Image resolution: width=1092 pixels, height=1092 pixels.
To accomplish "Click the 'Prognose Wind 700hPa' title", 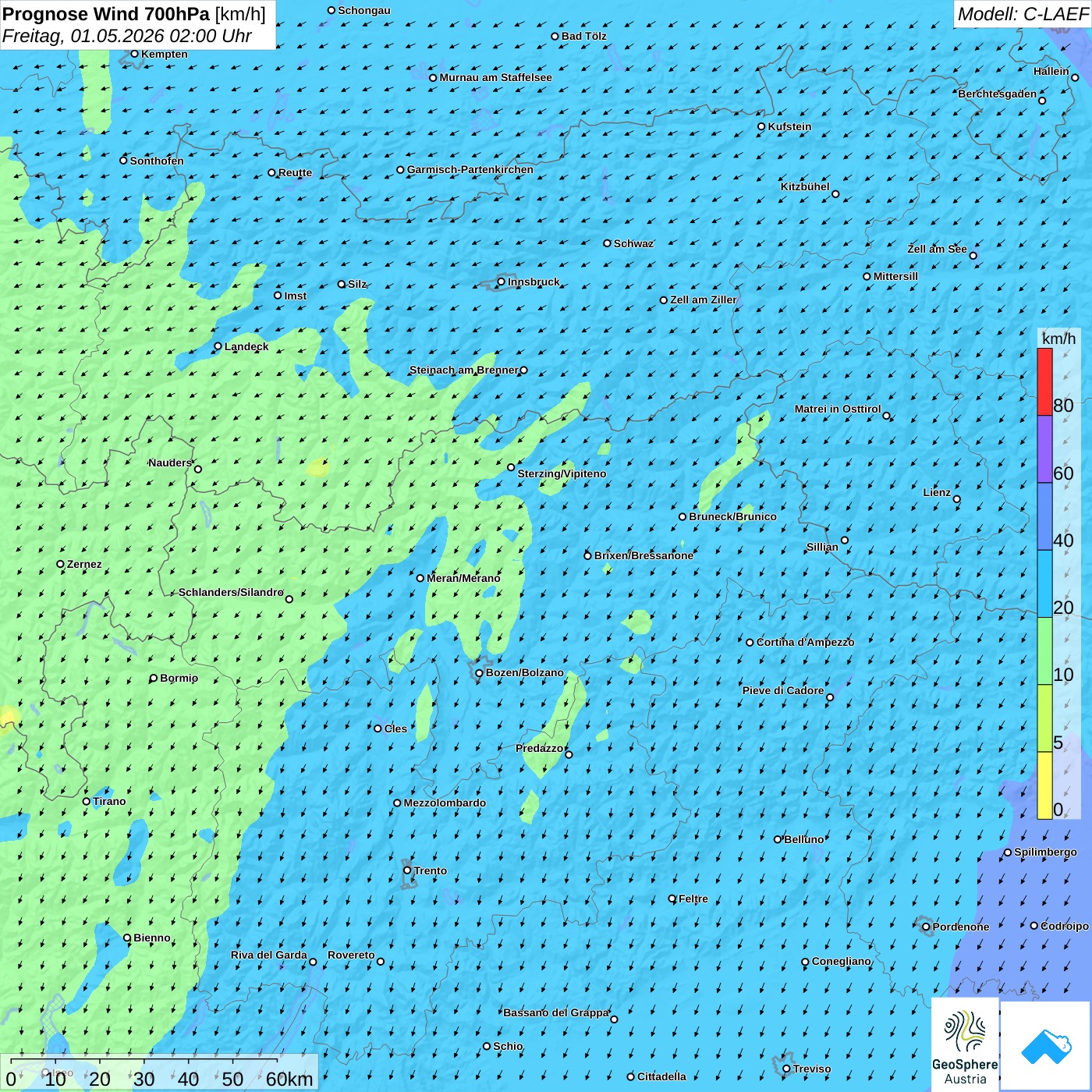I will (106, 14).
